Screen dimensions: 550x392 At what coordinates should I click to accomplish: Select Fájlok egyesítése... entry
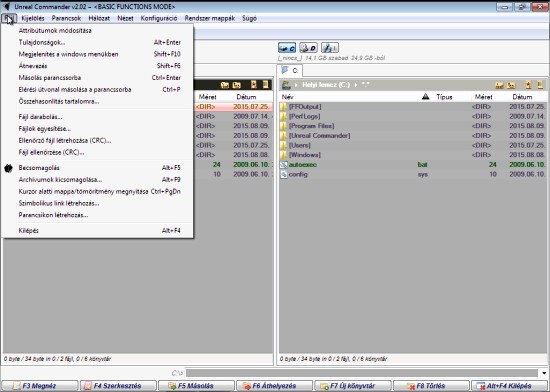pos(98,129)
